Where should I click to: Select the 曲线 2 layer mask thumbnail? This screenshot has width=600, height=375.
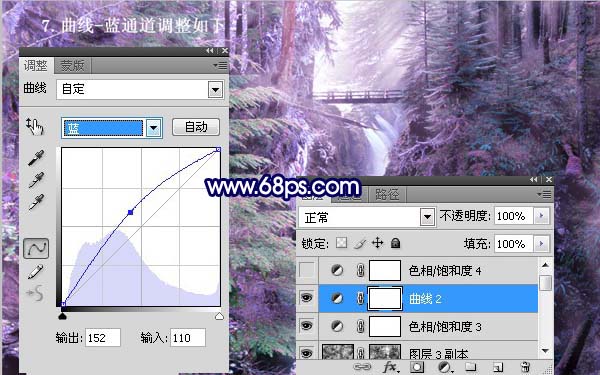pos(385,298)
